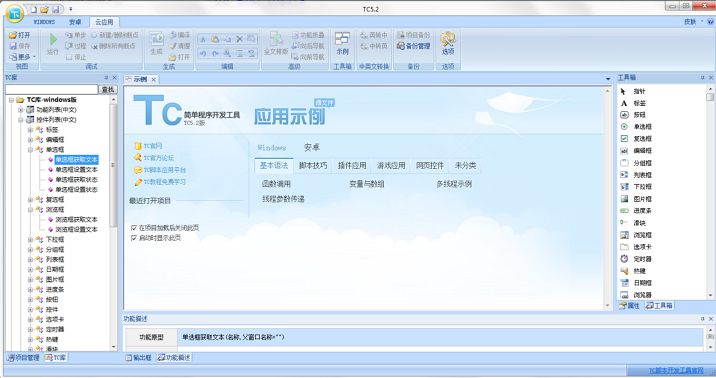Select the 云应用 ribbon tab
The height and width of the screenshot is (378, 716).
click(104, 22)
